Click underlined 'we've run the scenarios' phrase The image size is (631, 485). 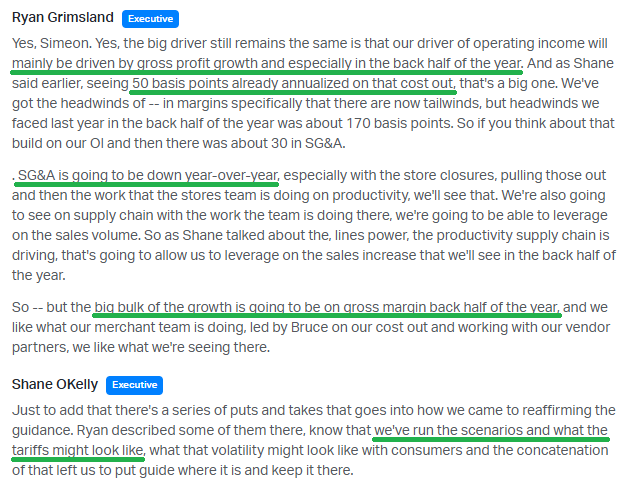[491, 430]
